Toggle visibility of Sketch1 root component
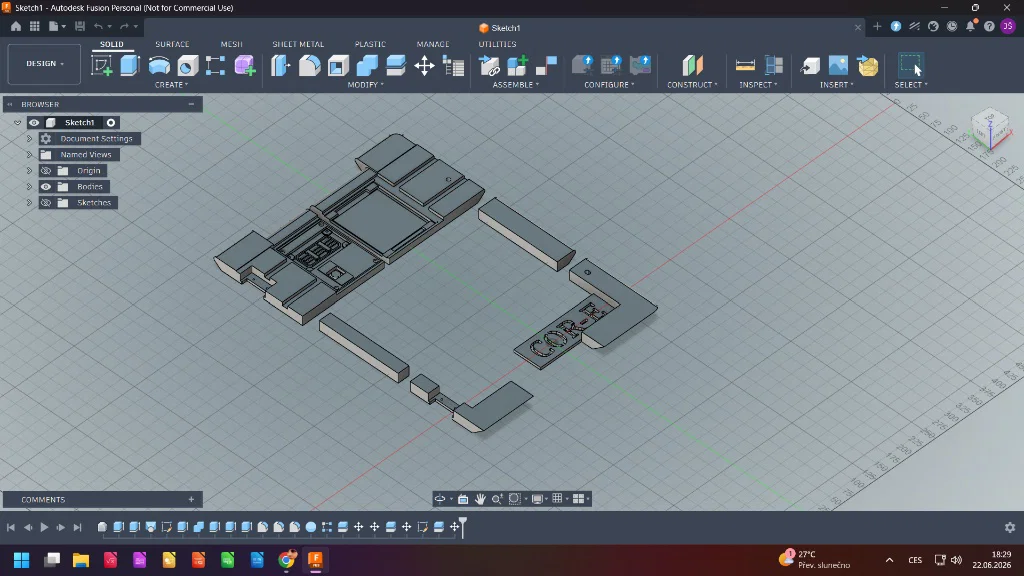This screenshot has height=576, width=1024. point(34,123)
